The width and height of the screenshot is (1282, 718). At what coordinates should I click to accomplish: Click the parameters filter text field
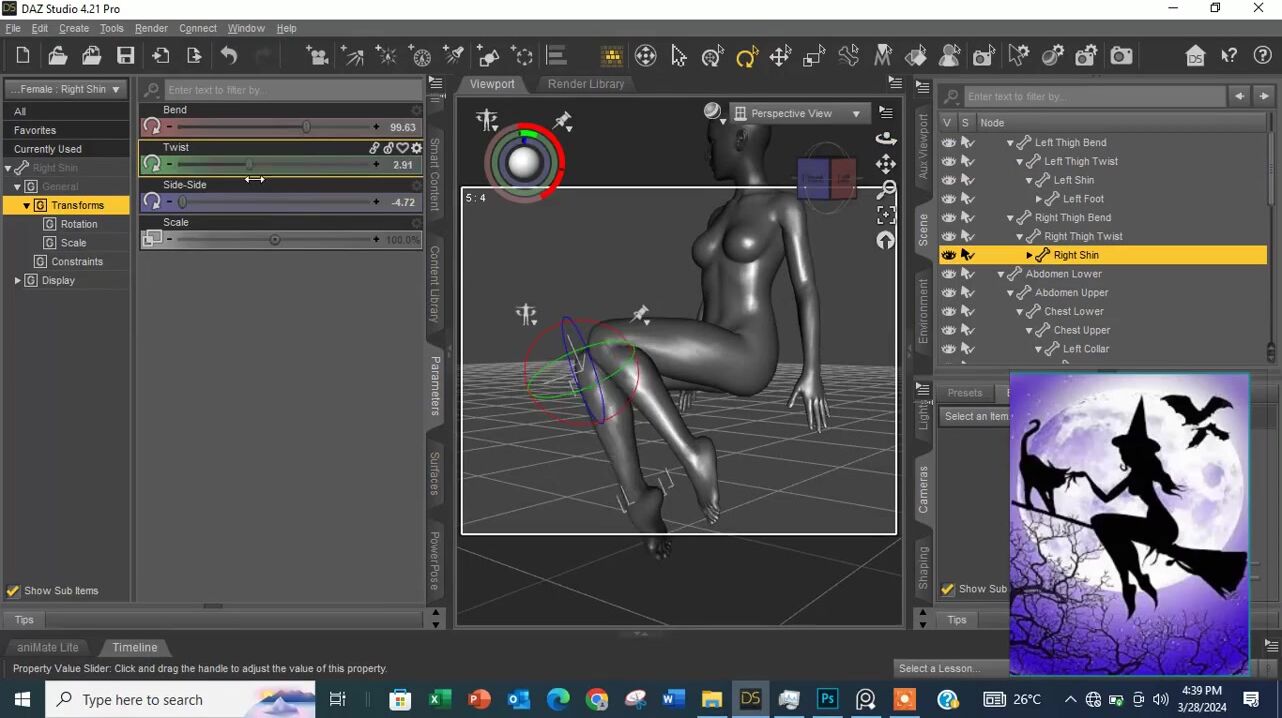tap(290, 90)
